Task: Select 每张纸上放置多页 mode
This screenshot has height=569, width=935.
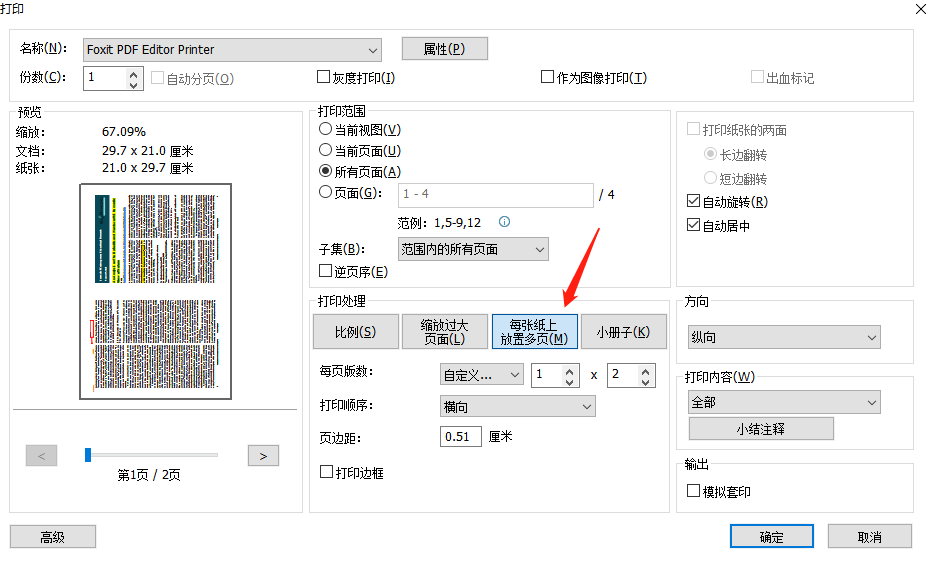Action: pyautogui.click(x=534, y=332)
